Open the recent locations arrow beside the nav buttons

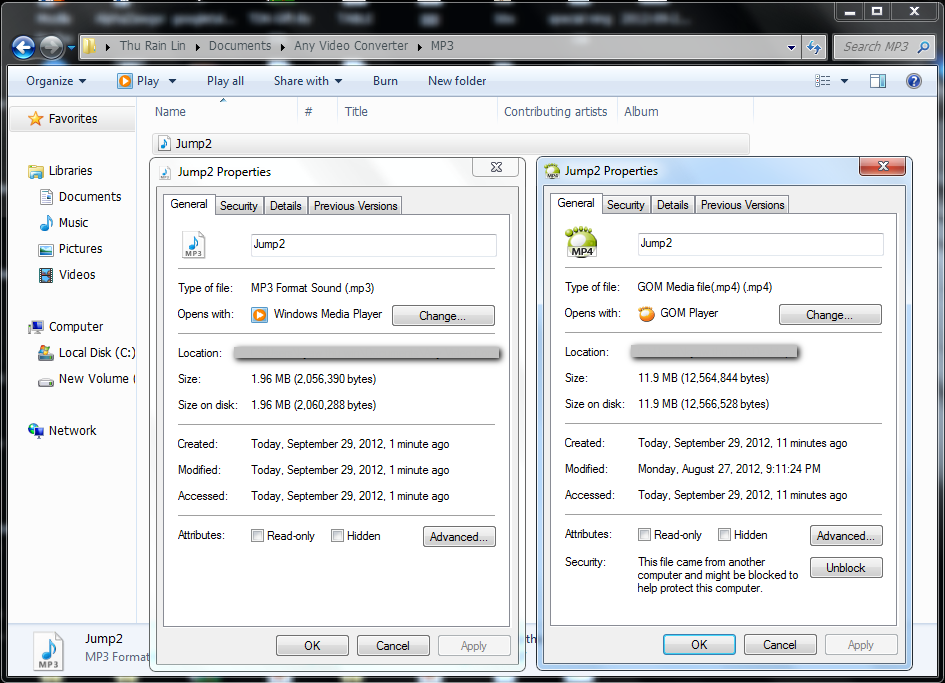pos(71,47)
